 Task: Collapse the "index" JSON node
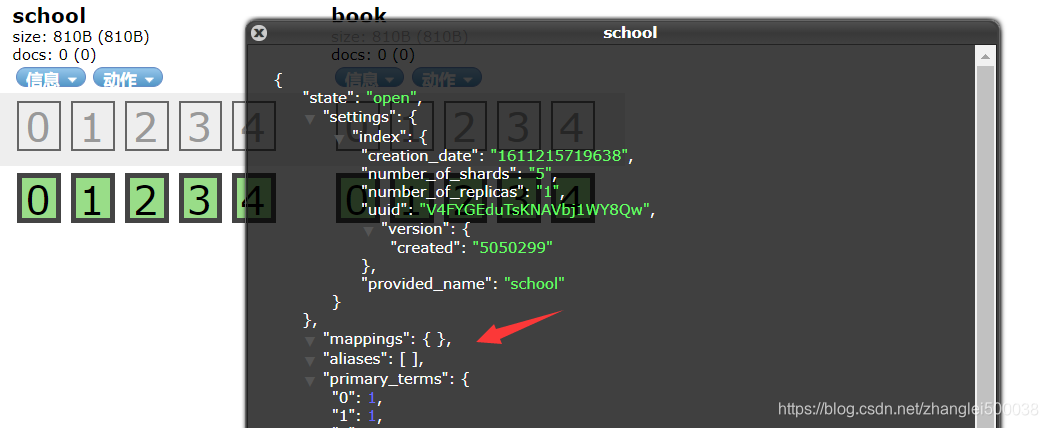click(341, 138)
